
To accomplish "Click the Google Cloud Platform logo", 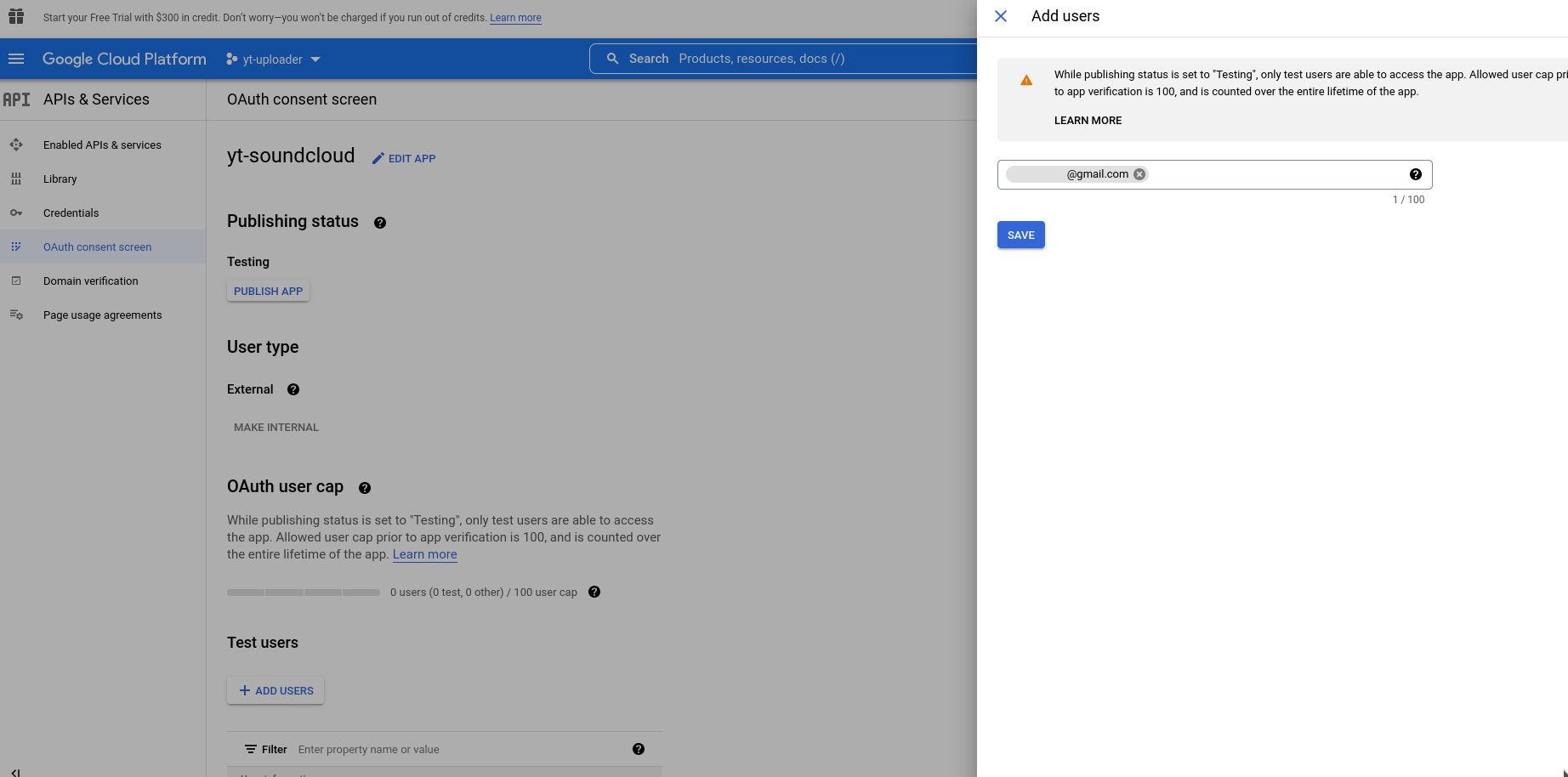I will pos(124,59).
